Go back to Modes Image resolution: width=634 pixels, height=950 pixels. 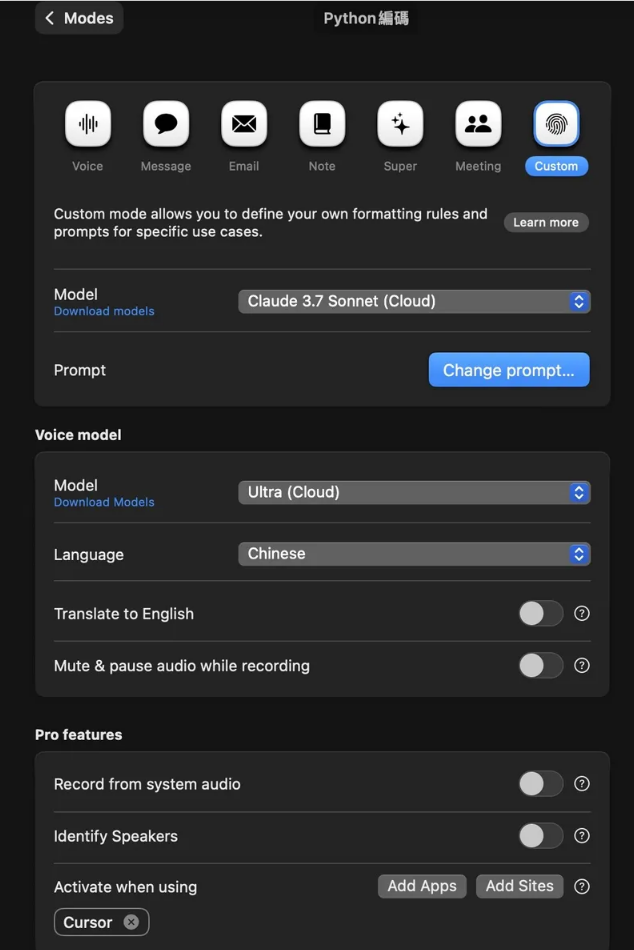point(79,18)
